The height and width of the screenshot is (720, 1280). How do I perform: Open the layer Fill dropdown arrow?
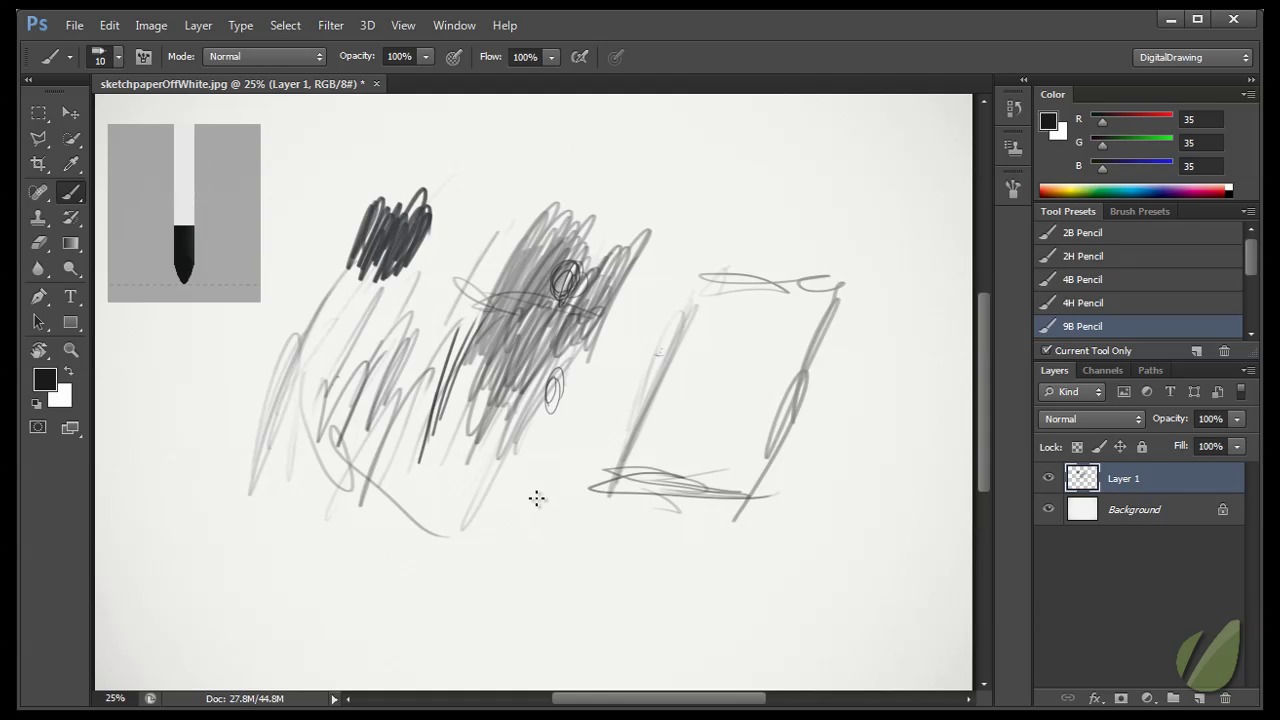click(x=1237, y=446)
